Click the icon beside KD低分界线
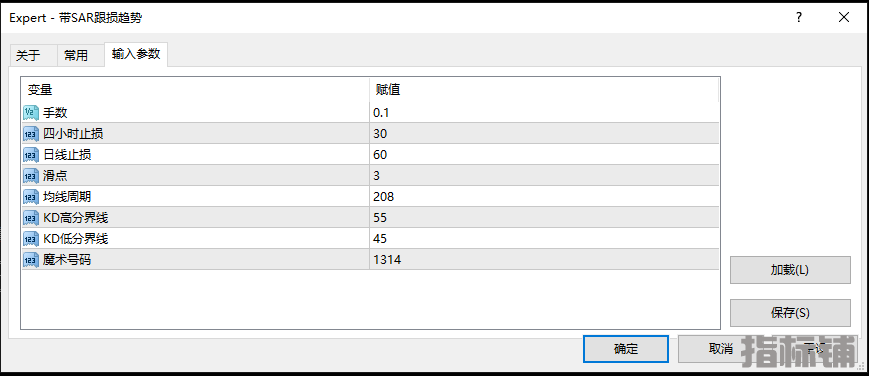 30,239
